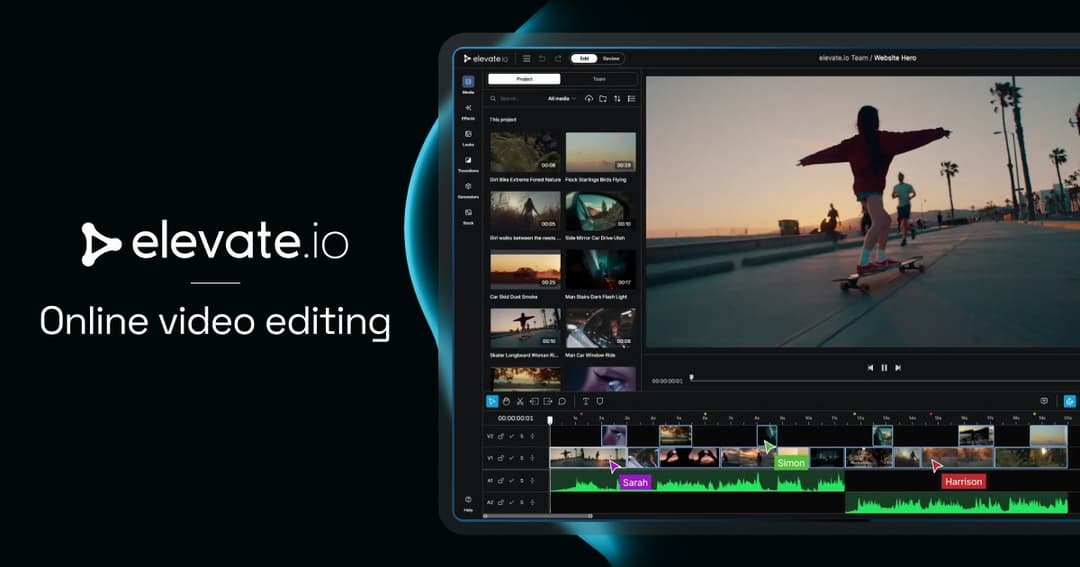Switch to Edit mode
The height and width of the screenshot is (567, 1080).
click(x=584, y=59)
